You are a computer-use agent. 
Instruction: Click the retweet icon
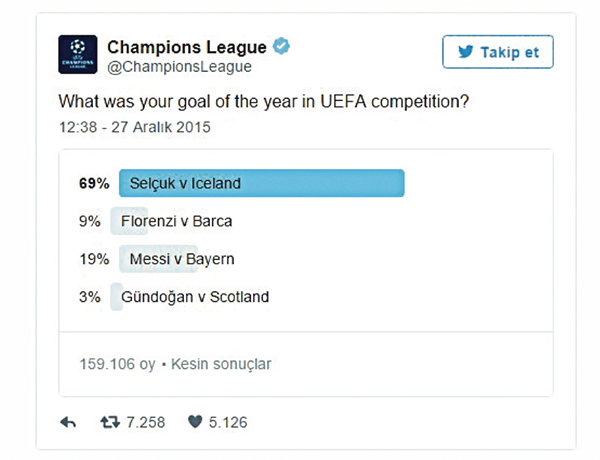110,422
